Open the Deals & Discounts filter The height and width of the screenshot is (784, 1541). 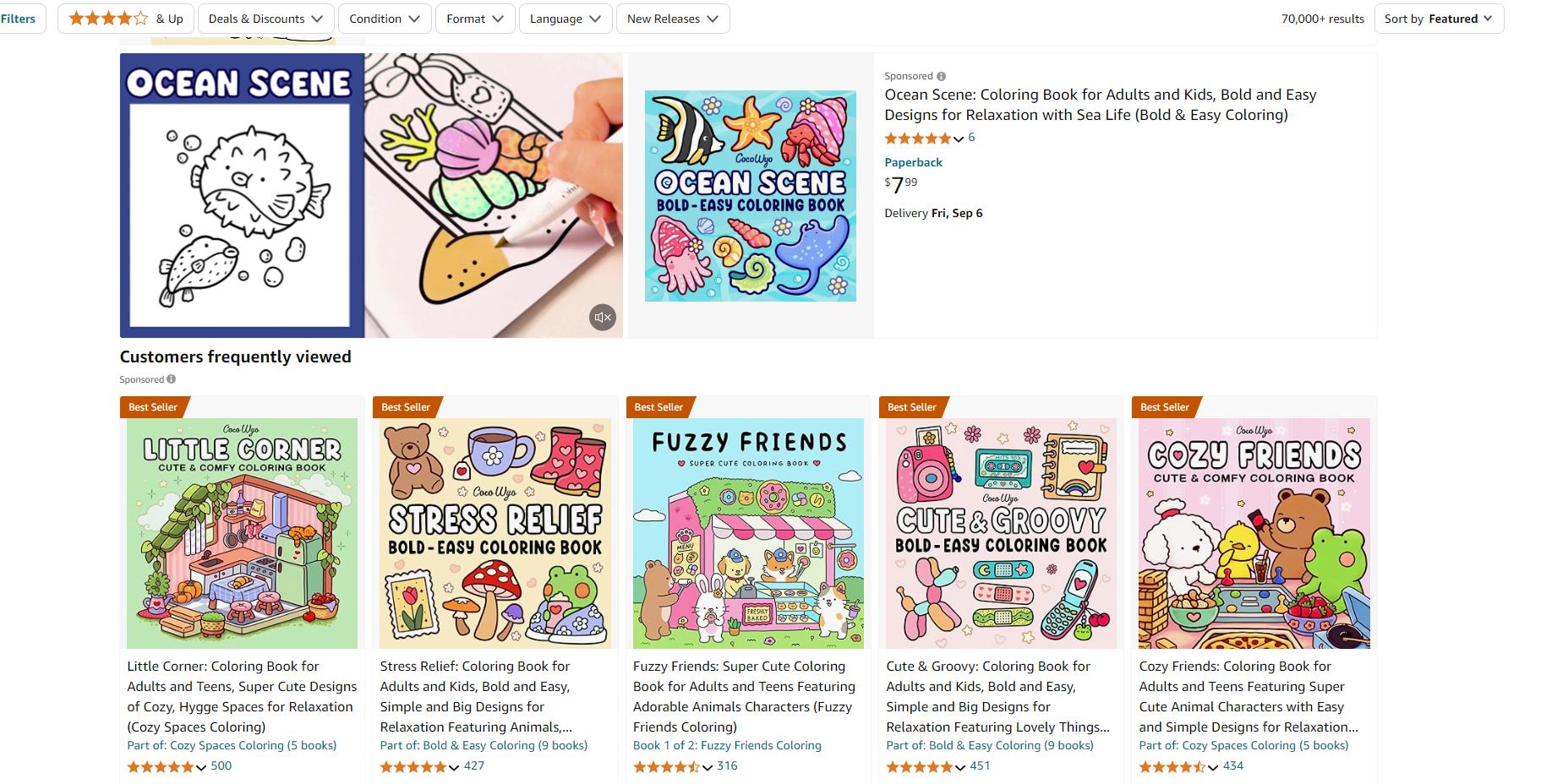(x=265, y=19)
